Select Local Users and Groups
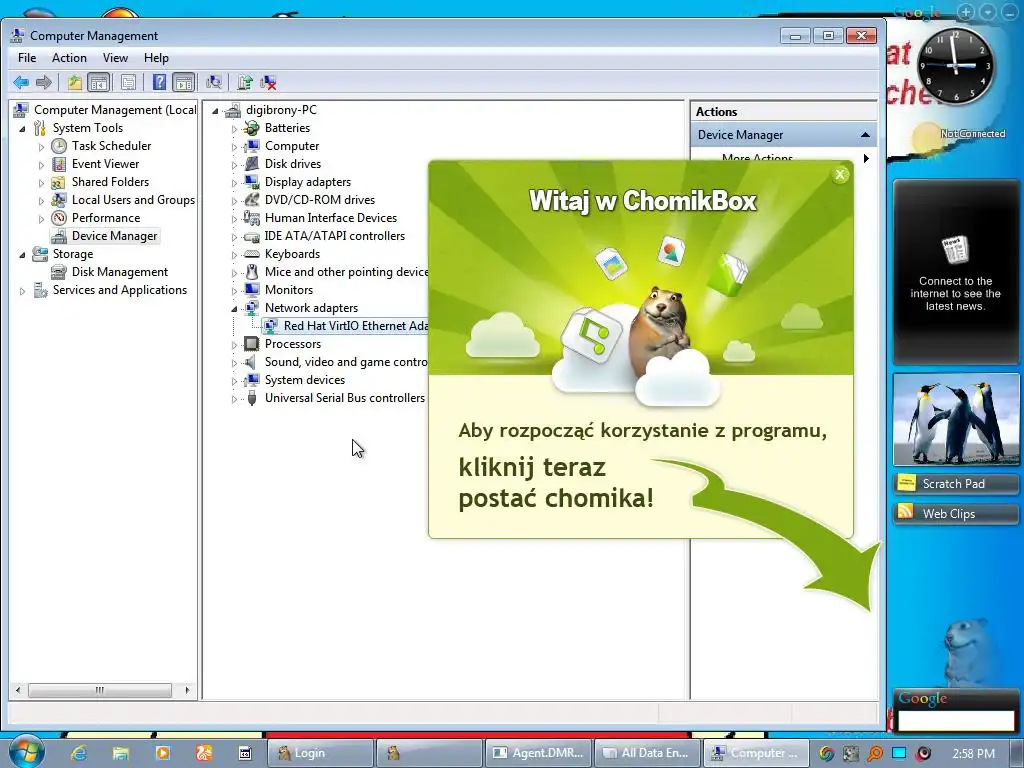The height and width of the screenshot is (768, 1024). pos(133,200)
